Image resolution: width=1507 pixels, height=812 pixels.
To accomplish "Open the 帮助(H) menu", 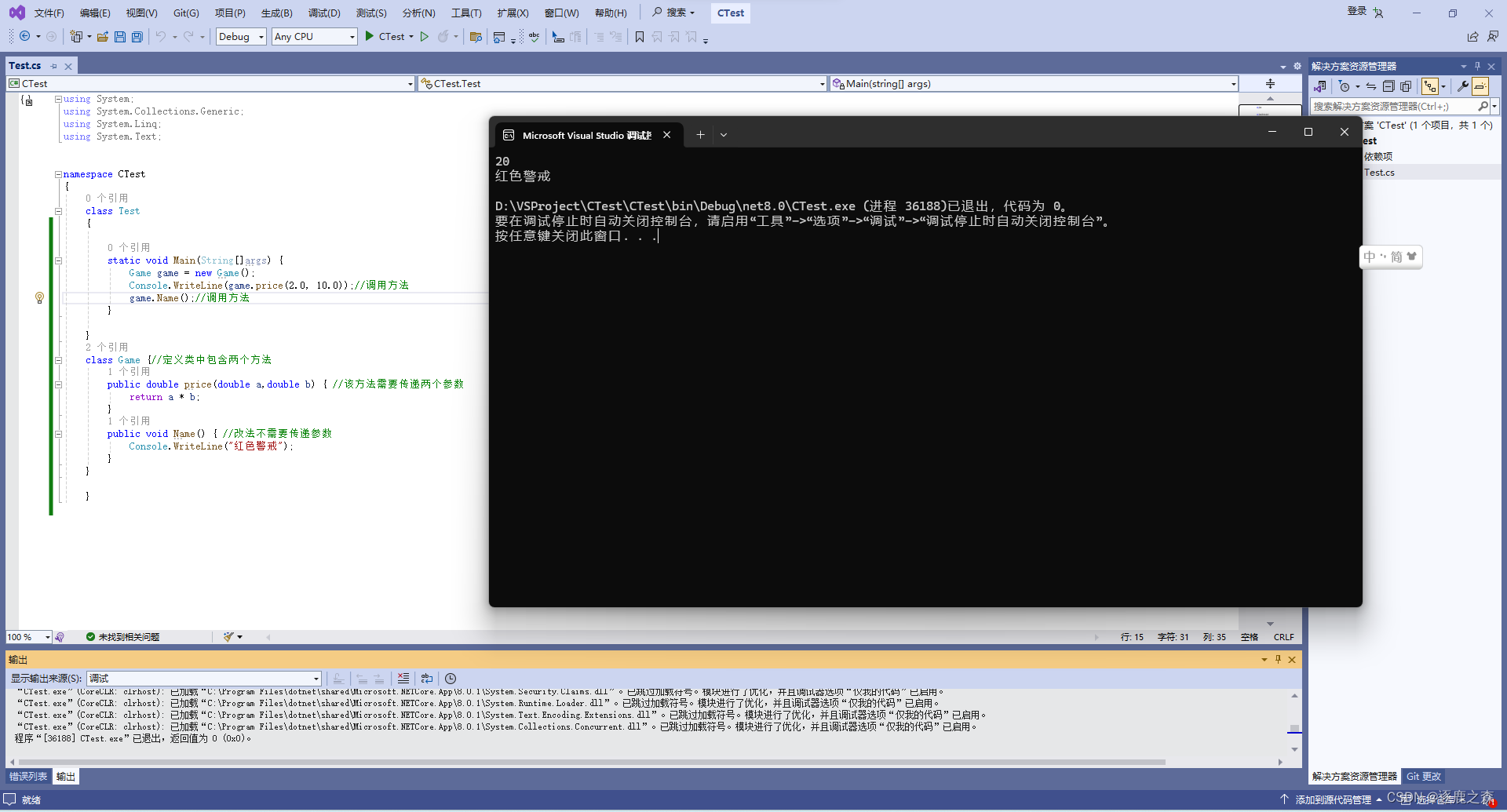I will click(611, 13).
